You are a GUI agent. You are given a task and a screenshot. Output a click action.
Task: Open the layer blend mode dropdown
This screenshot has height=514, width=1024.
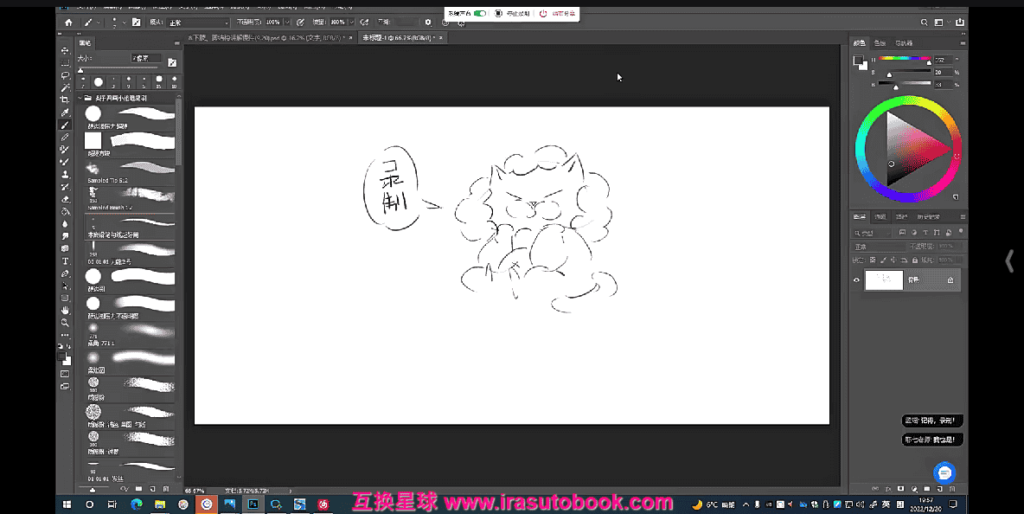[x=879, y=246]
